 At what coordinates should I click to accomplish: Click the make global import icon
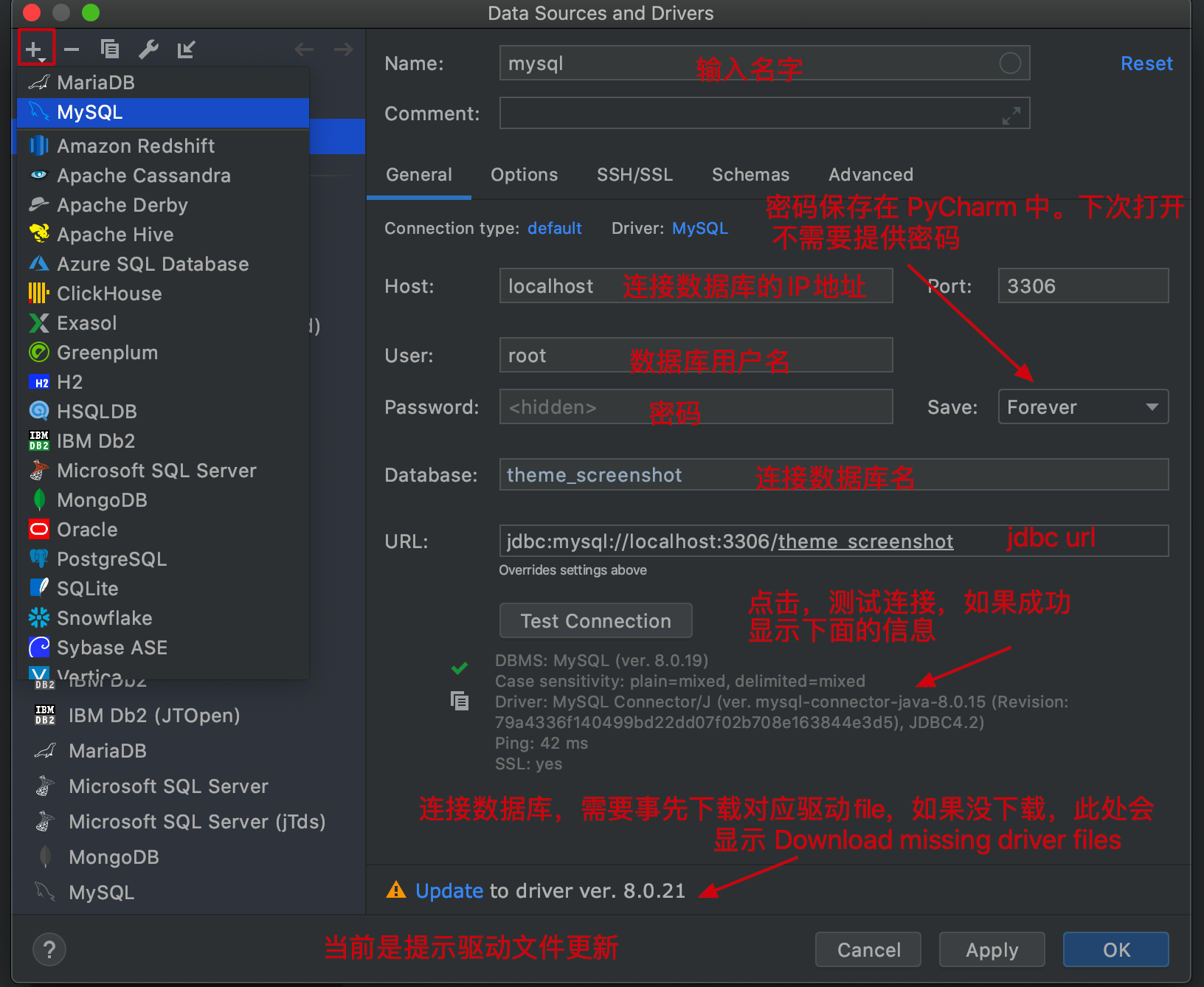point(187,49)
